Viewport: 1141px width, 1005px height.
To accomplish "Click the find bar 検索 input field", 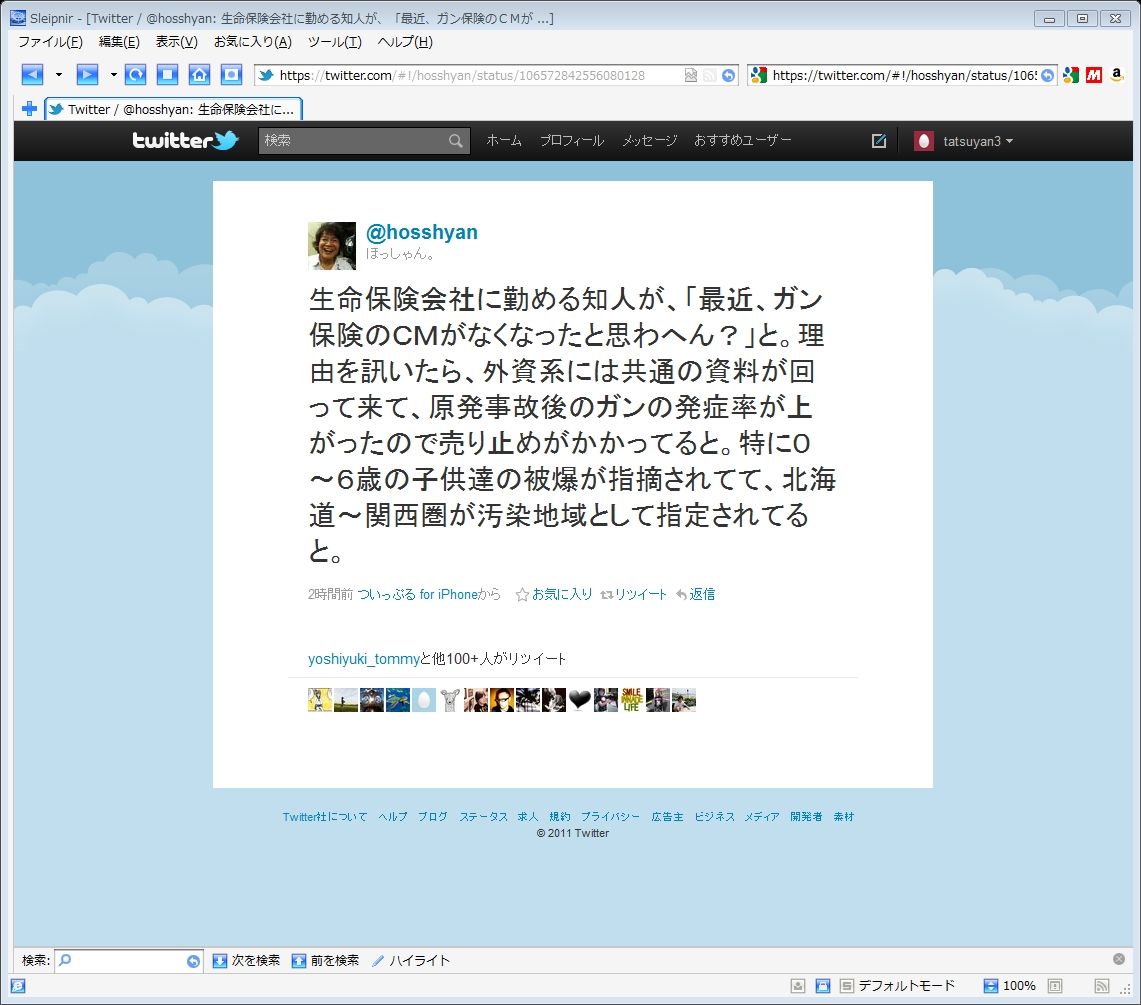I will pos(129,961).
